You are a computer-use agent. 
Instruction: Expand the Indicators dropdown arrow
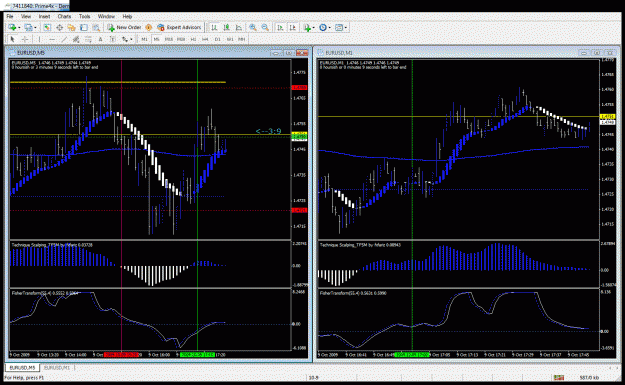[x=314, y=28]
